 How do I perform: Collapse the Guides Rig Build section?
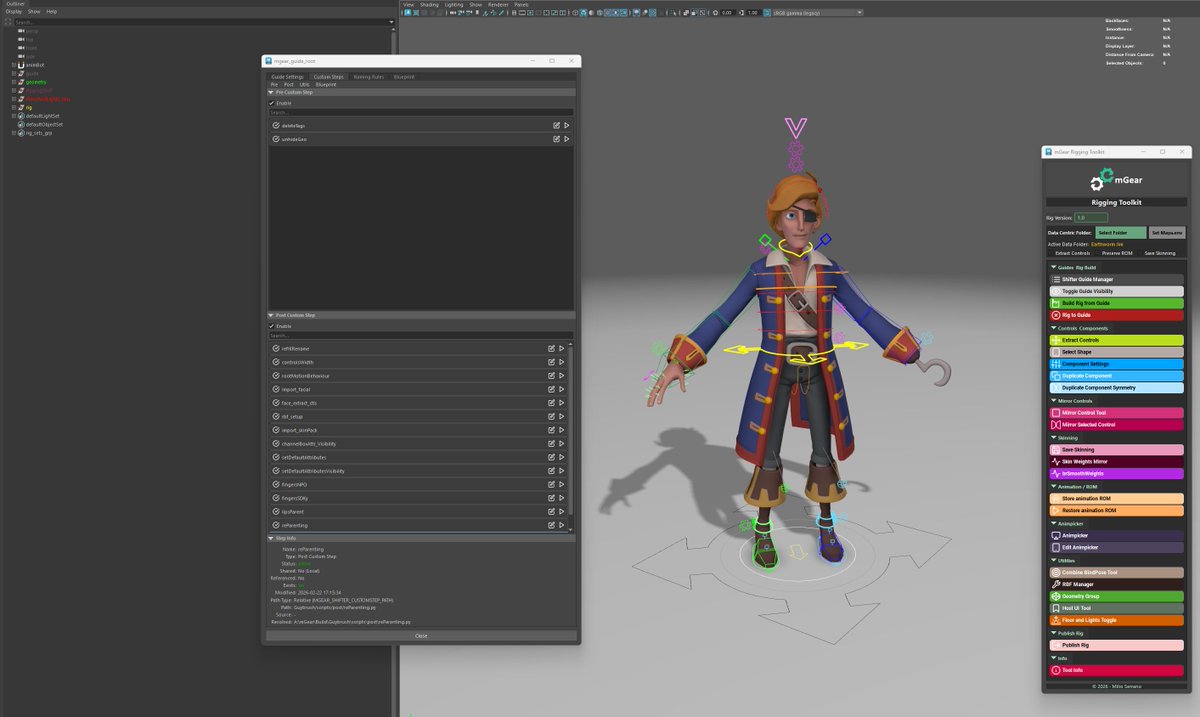tap(1053, 267)
